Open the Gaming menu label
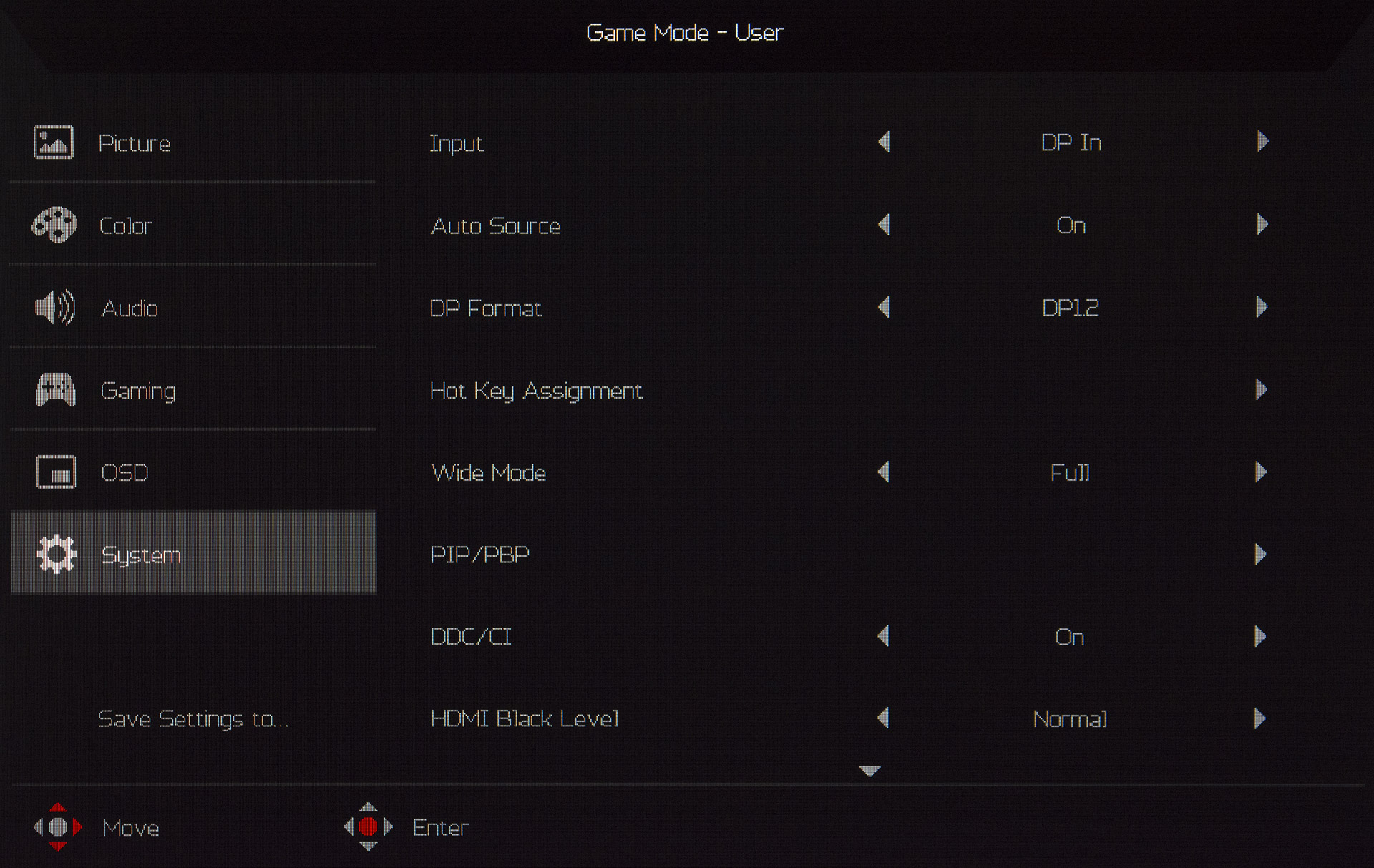Screen dimensions: 1374x868 tap(138, 391)
